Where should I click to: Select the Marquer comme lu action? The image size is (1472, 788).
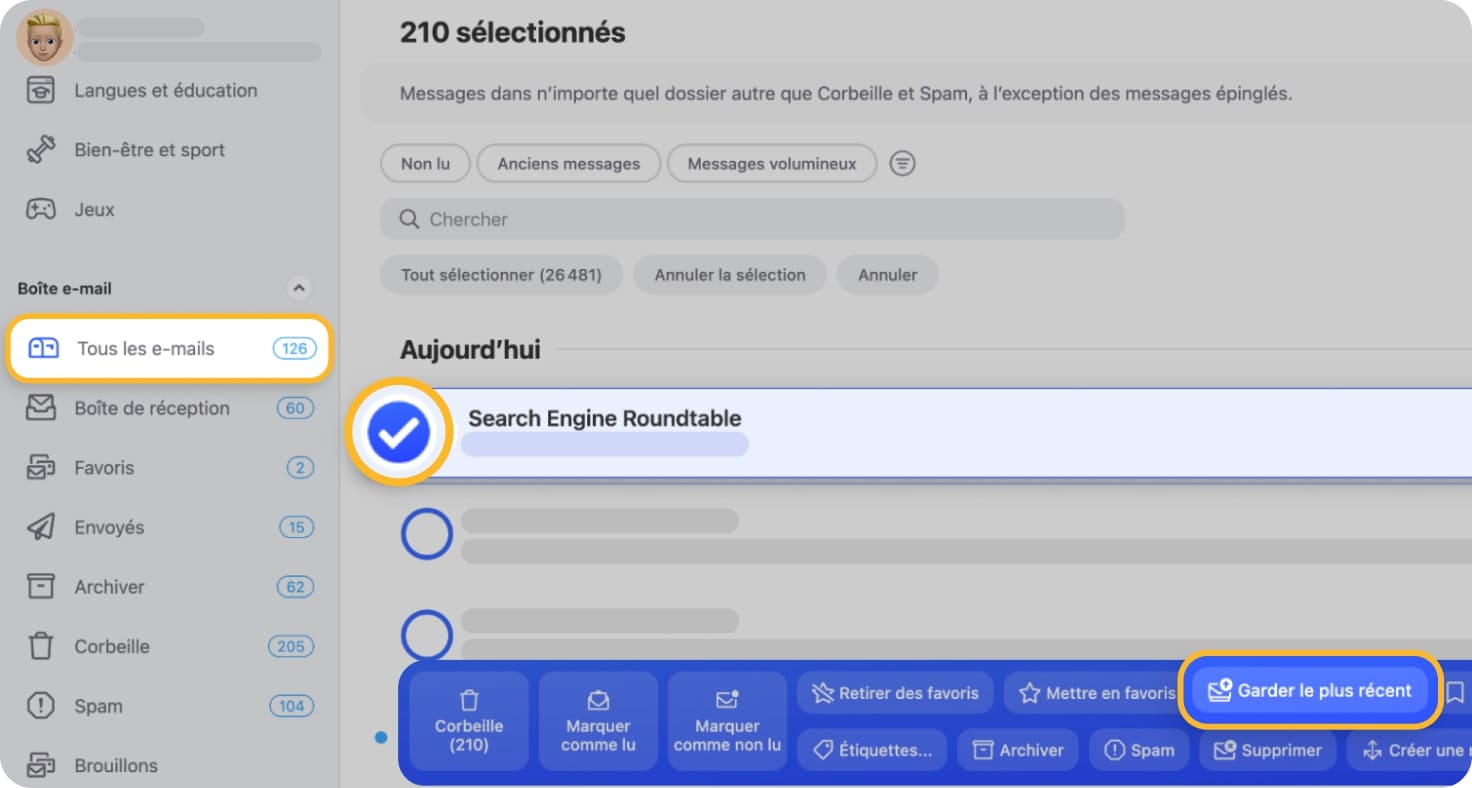point(597,720)
